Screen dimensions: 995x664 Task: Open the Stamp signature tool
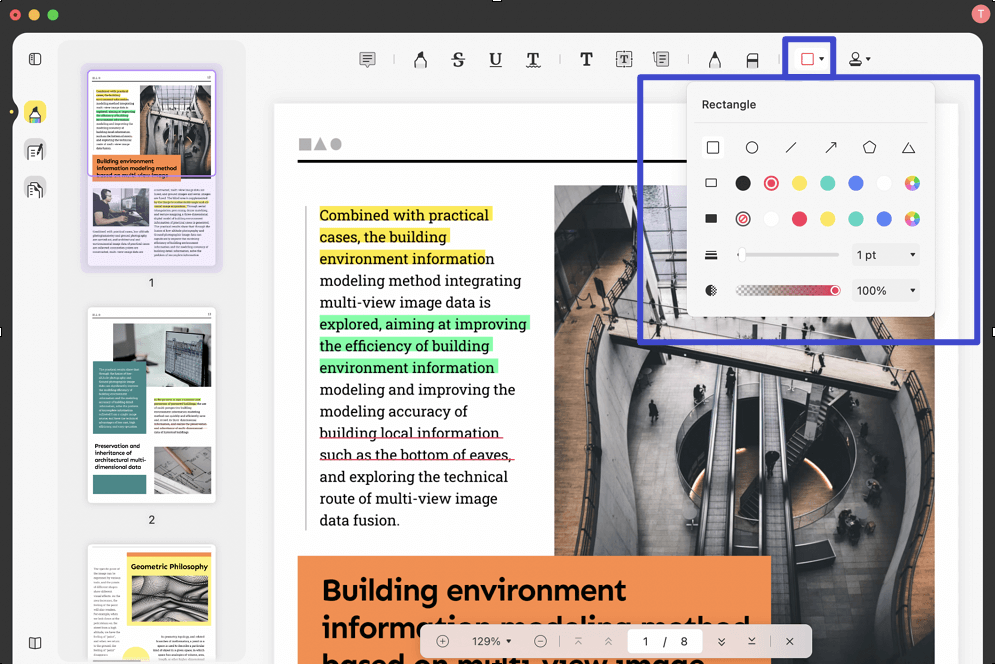(858, 59)
